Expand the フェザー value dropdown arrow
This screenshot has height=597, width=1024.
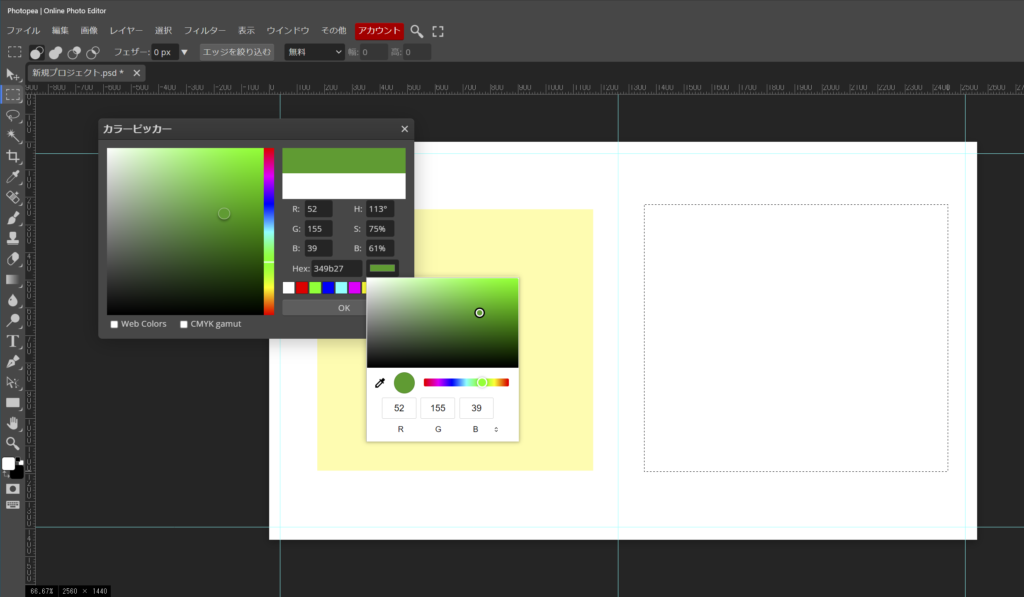pyautogui.click(x=184, y=52)
